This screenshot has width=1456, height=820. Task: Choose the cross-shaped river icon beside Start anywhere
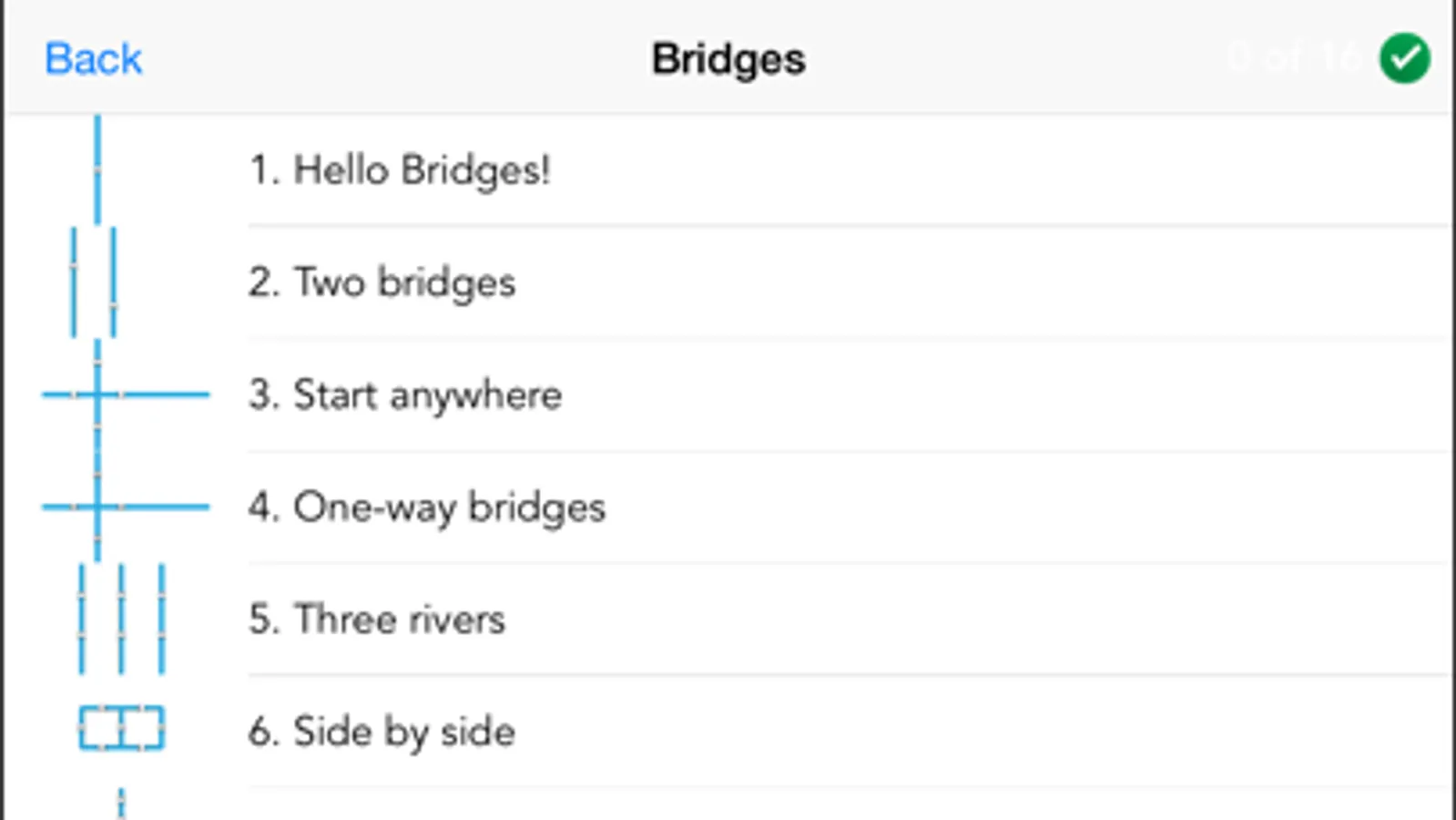[x=126, y=395]
